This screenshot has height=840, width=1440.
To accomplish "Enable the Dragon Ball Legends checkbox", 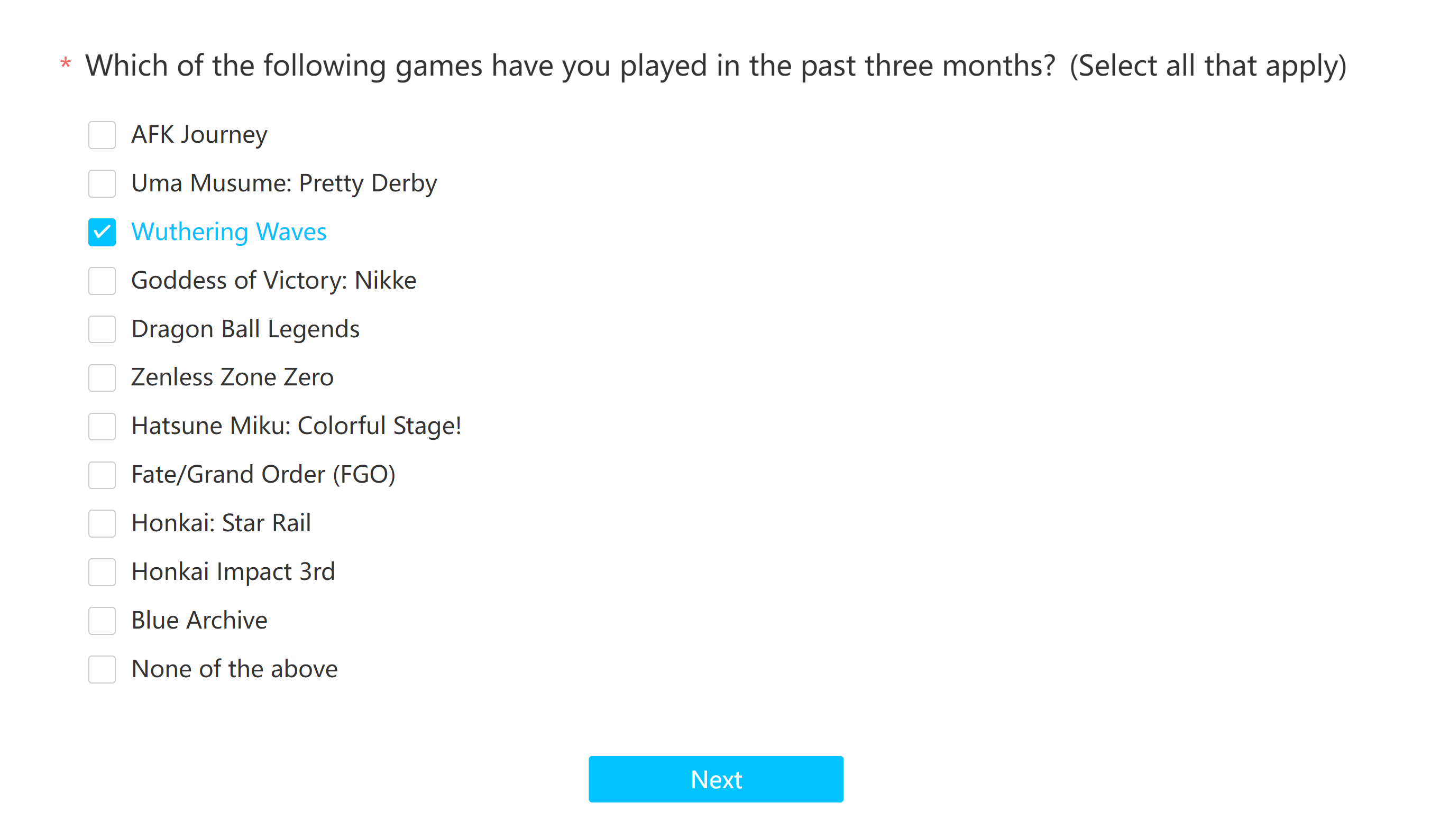I will 102,329.
